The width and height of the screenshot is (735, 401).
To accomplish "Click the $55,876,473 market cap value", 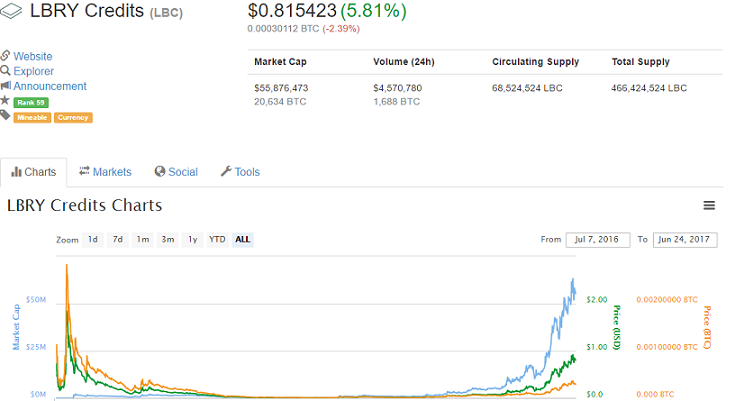I will pos(281,88).
